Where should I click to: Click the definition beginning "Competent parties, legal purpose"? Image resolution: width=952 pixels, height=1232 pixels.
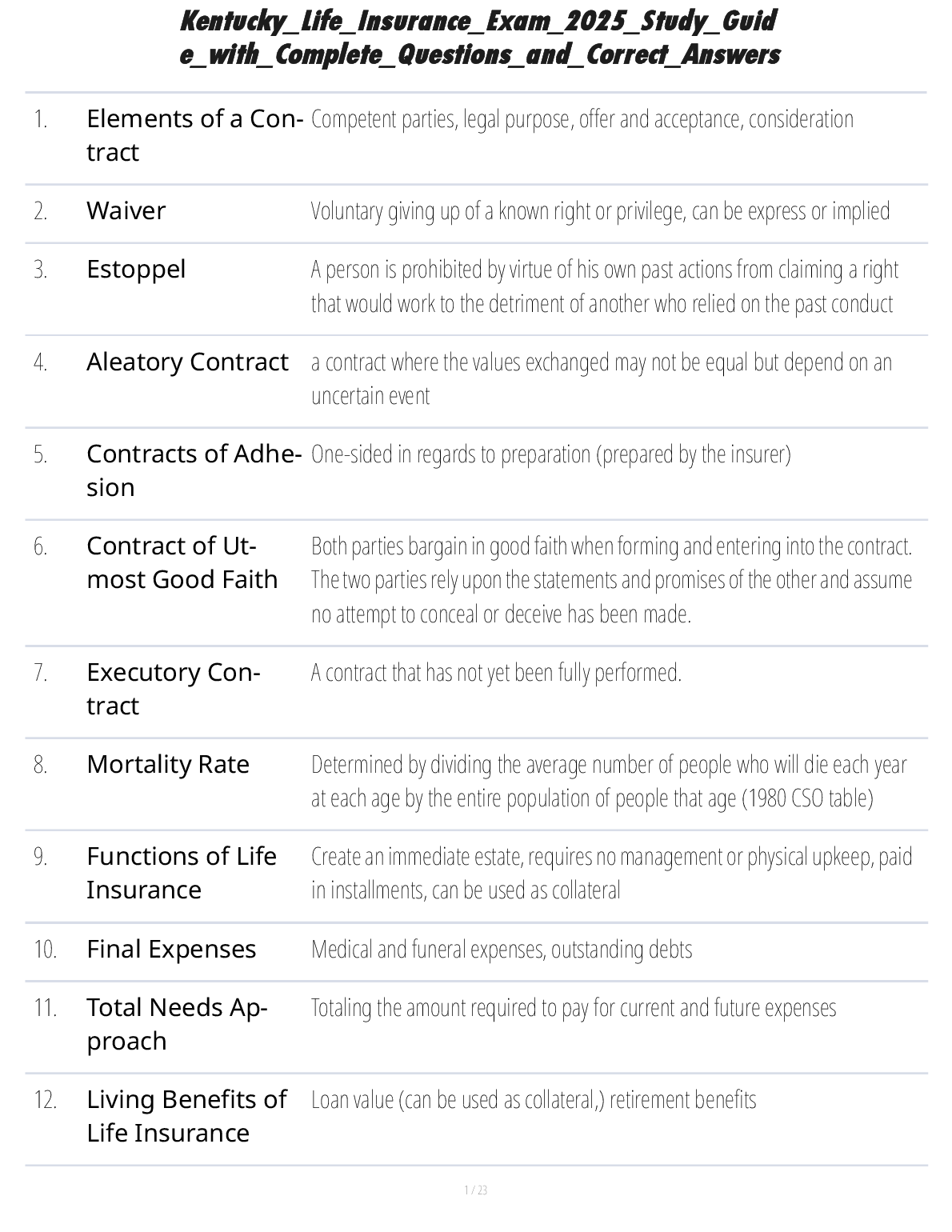pyautogui.click(x=582, y=119)
